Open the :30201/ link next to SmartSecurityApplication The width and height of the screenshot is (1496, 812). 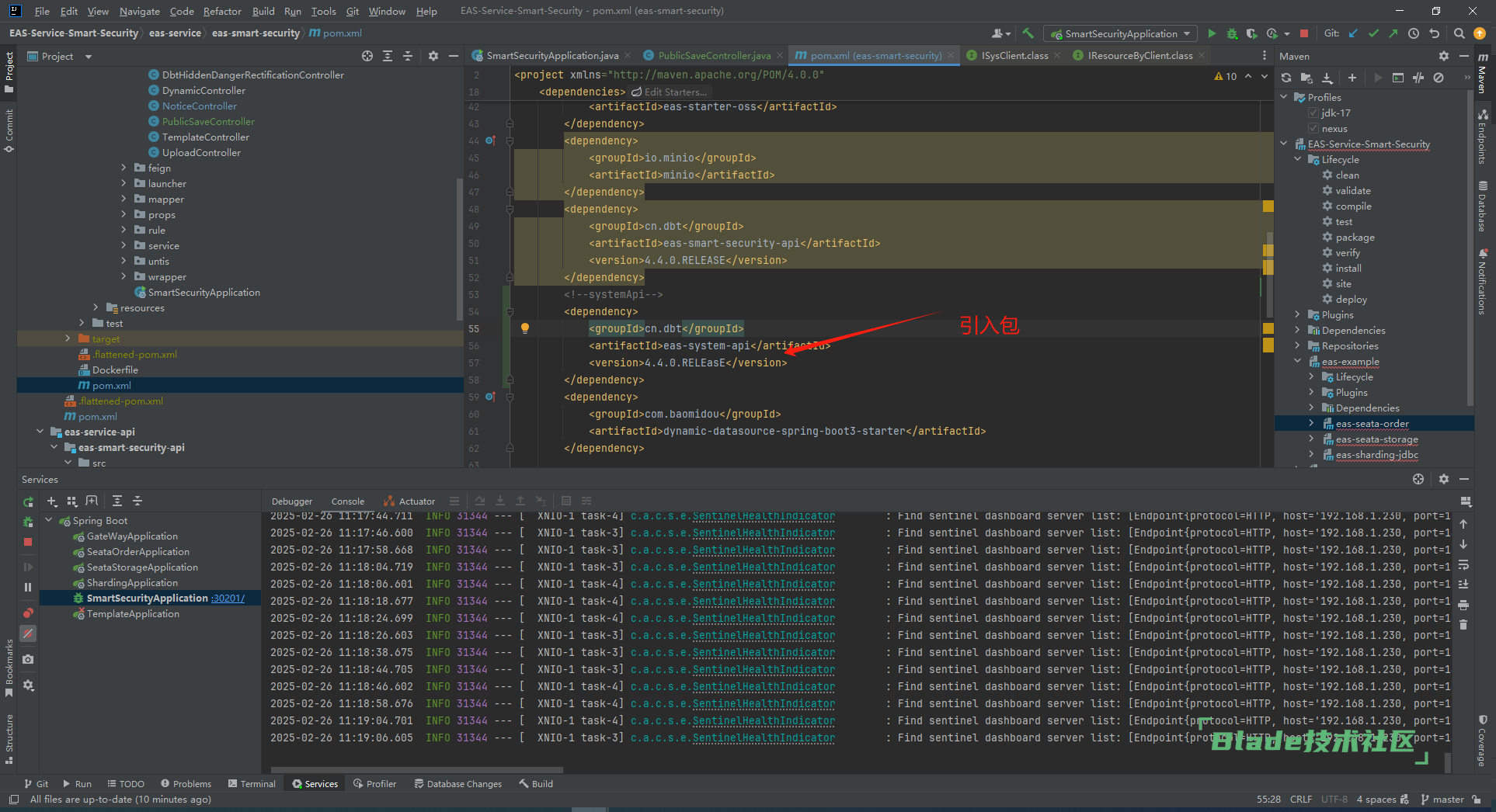click(x=228, y=599)
